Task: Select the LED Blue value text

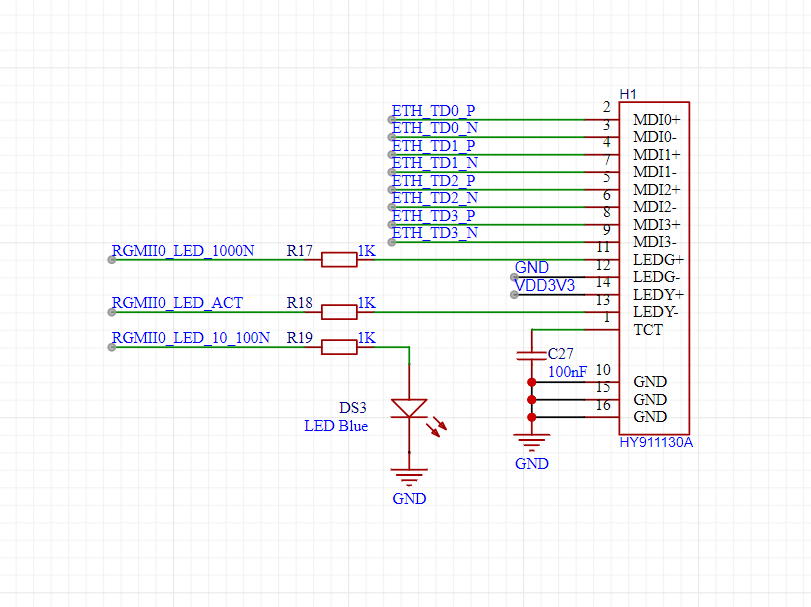Action: [x=336, y=426]
